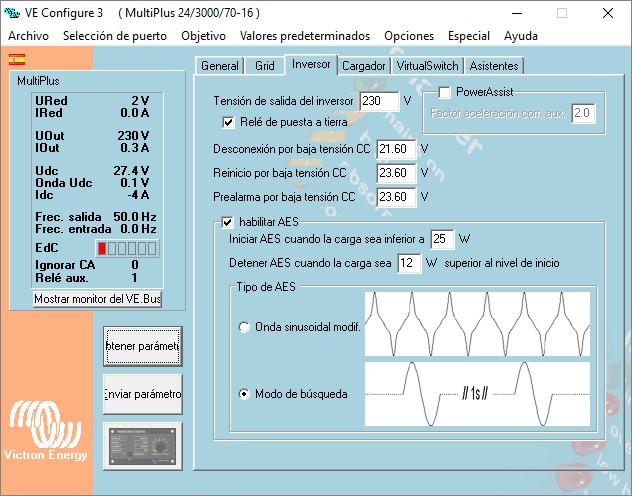Screen dimensions: 632x496
Task: Click Mostrar monitor del VE.Bus button
Action: pyautogui.click(x=97, y=299)
